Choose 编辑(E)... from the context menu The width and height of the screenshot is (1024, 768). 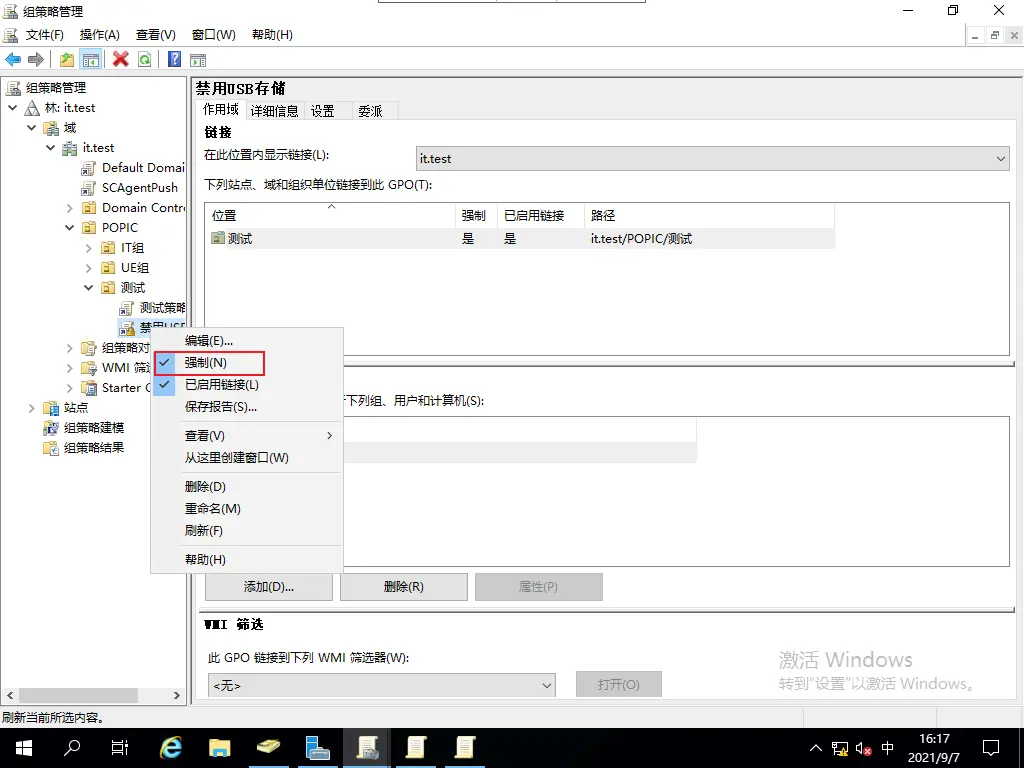[x=208, y=341]
